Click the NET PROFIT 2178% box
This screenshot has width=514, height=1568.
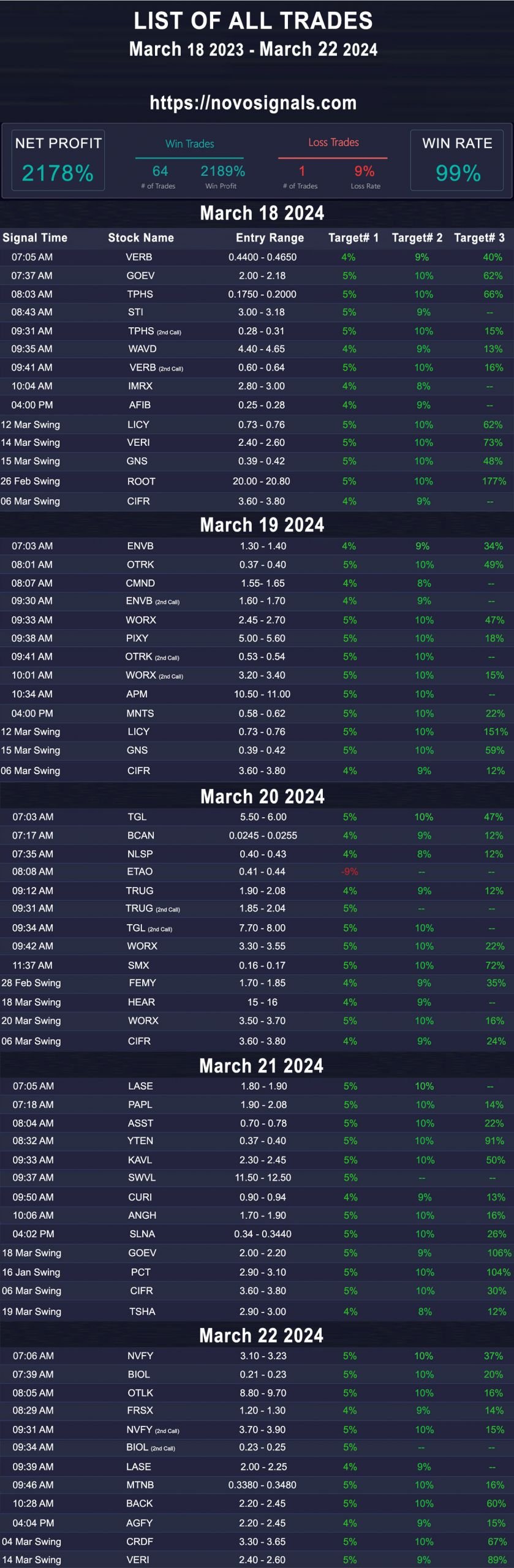(58, 160)
